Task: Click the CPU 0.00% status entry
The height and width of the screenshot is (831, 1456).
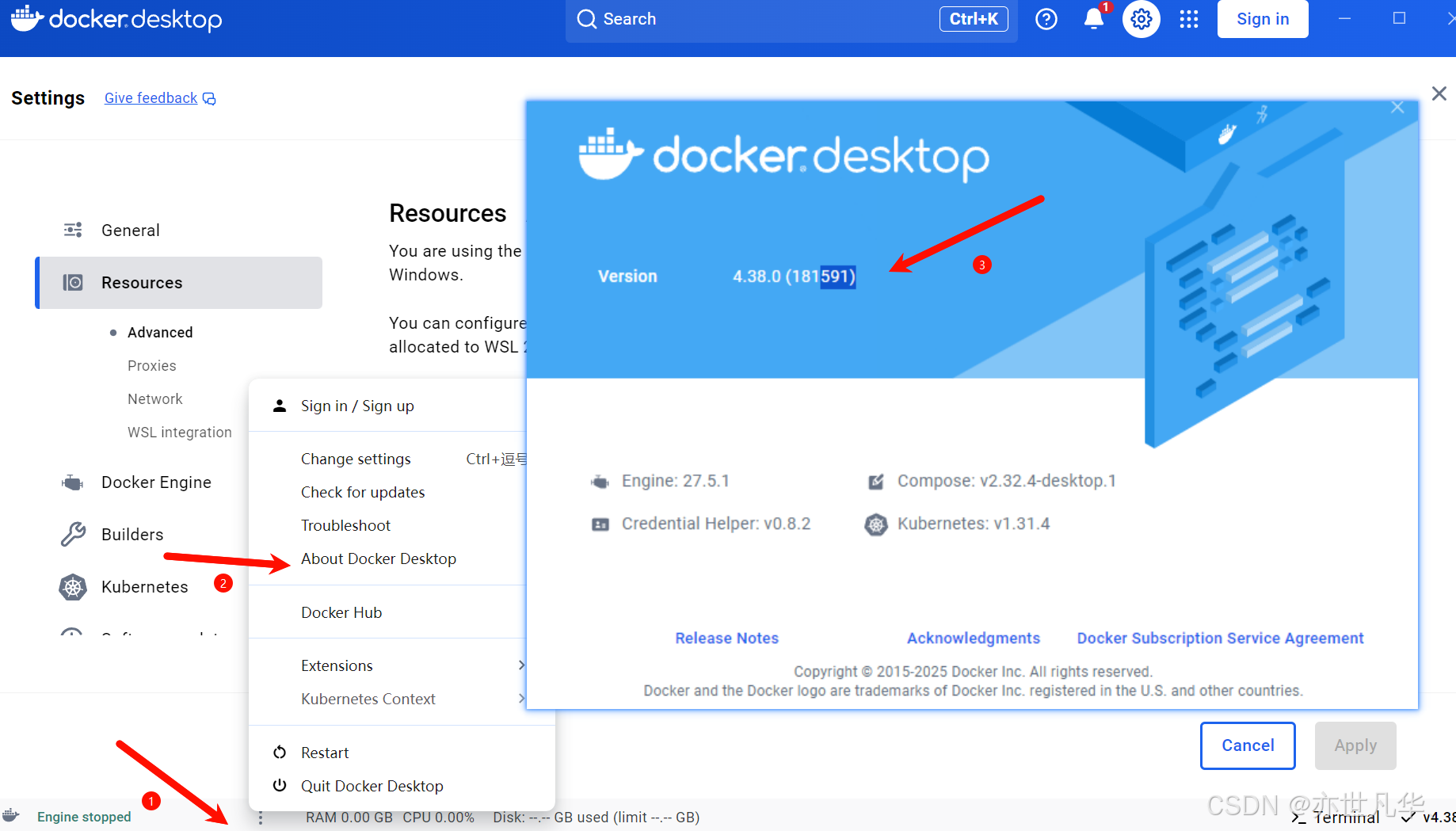Action: [x=438, y=818]
